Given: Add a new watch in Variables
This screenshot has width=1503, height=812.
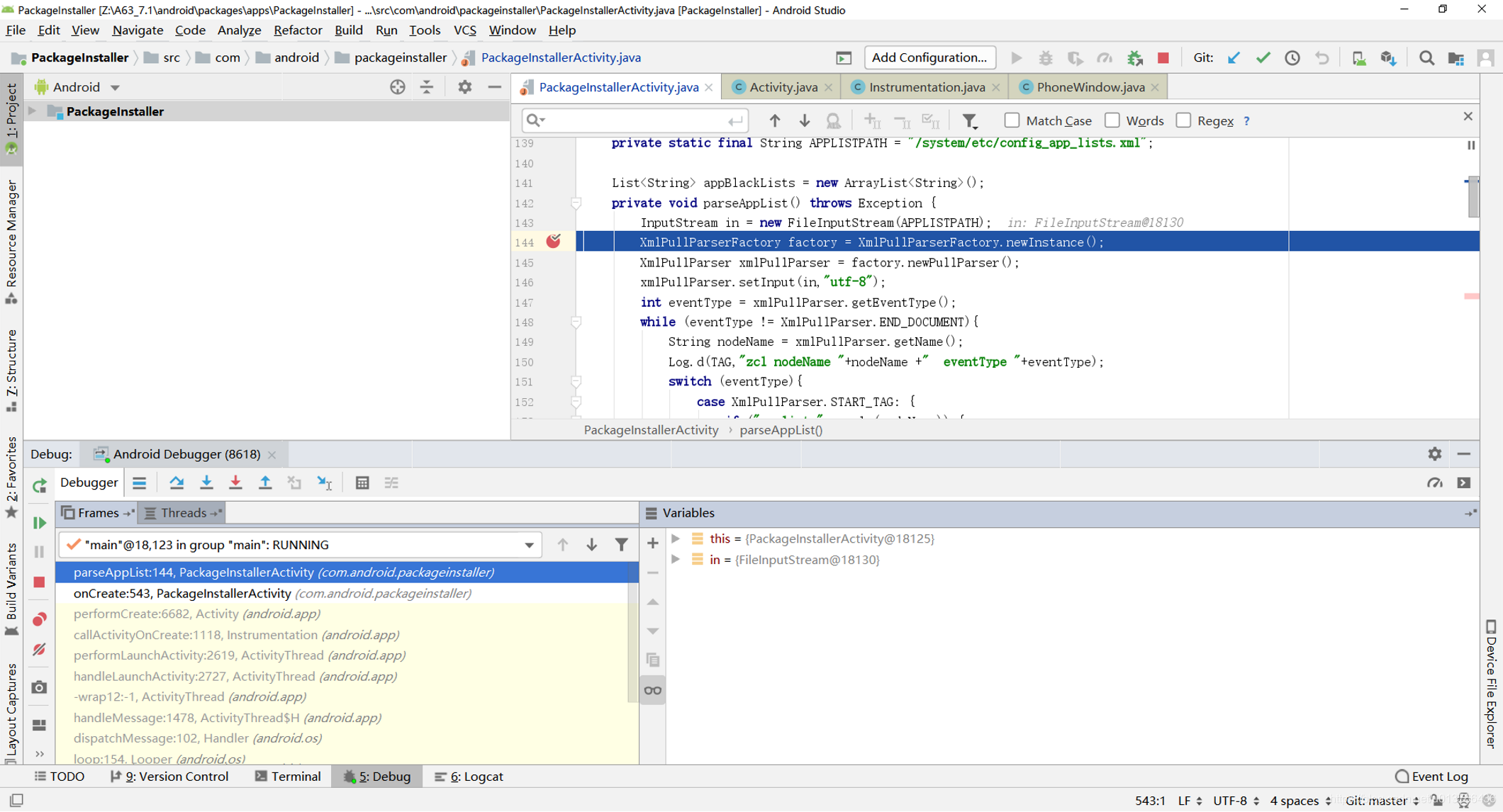Looking at the screenshot, I should click(x=653, y=543).
